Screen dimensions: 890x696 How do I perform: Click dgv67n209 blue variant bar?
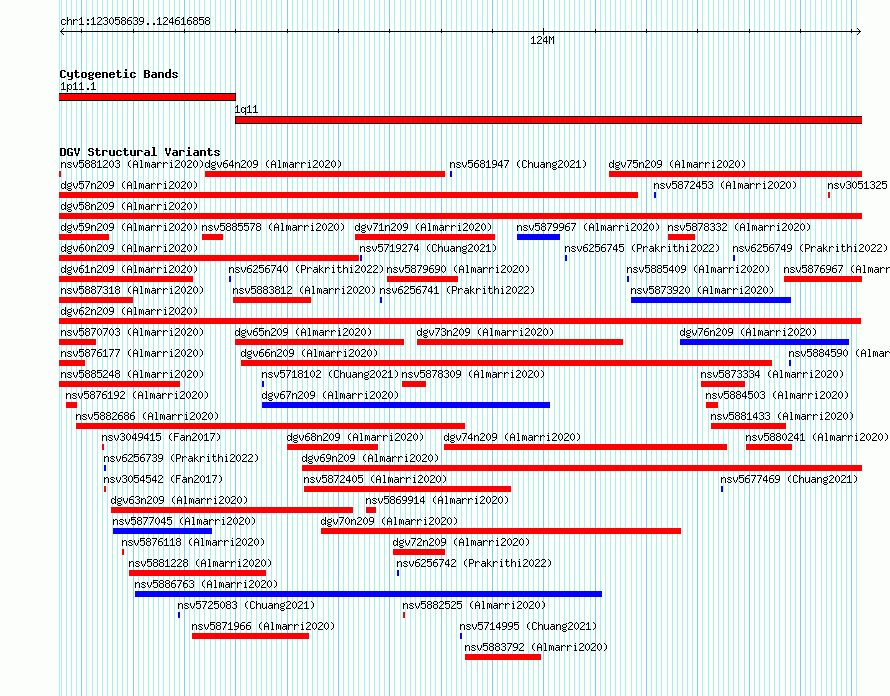point(406,405)
